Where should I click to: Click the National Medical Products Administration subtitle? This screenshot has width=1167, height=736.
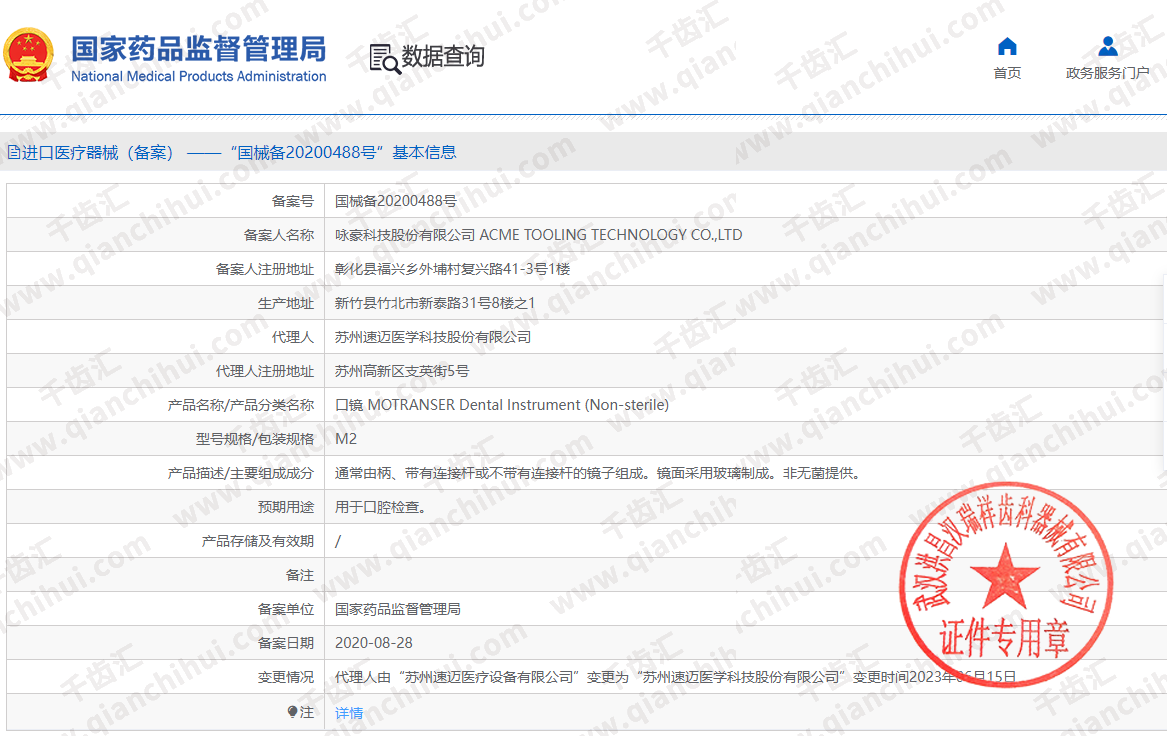click(x=198, y=77)
